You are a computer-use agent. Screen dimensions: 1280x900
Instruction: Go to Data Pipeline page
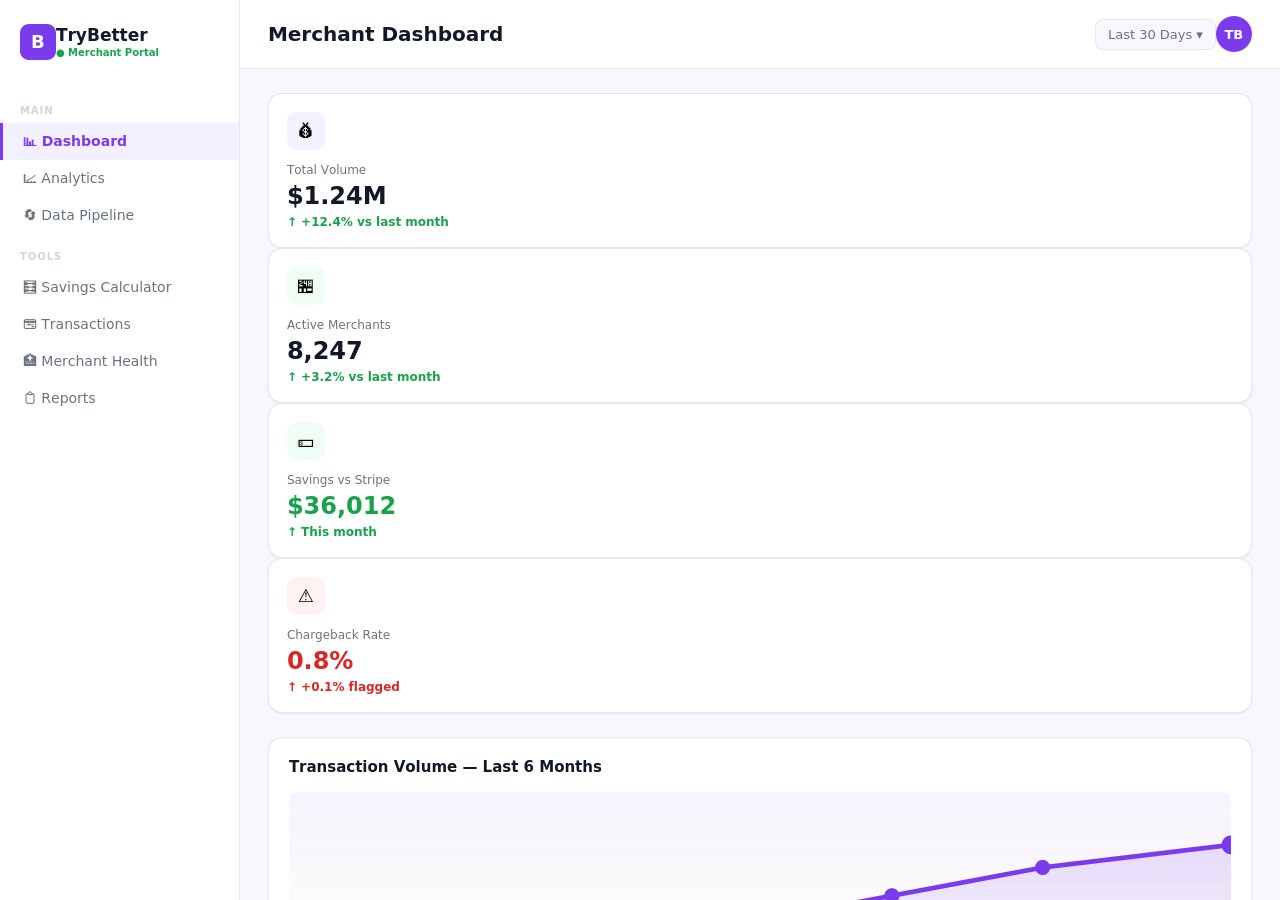pos(87,215)
